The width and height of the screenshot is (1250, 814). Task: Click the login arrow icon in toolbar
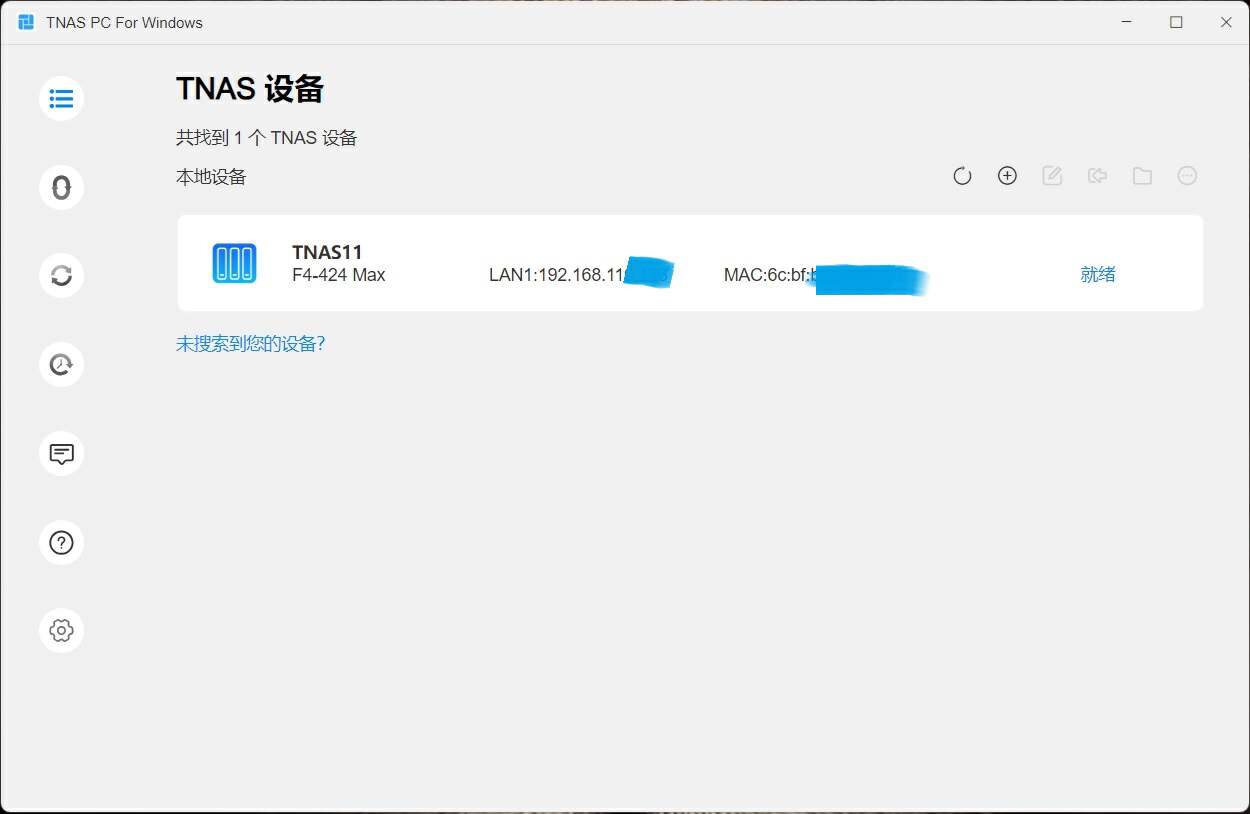click(1097, 176)
